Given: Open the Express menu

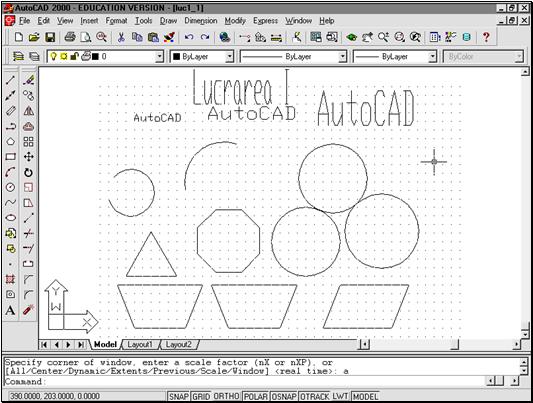Looking at the screenshot, I should [265, 21].
